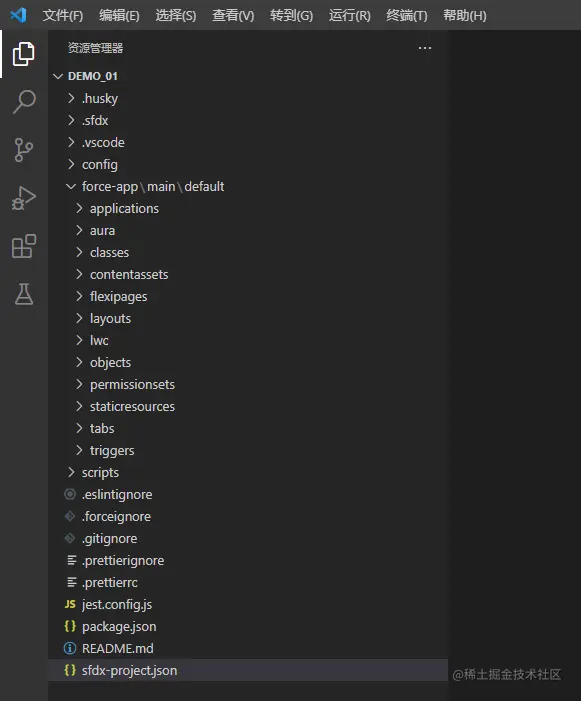The height and width of the screenshot is (701, 581).
Task: Open the Explorer panel more actions (…)
Action: (x=425, y=48)
